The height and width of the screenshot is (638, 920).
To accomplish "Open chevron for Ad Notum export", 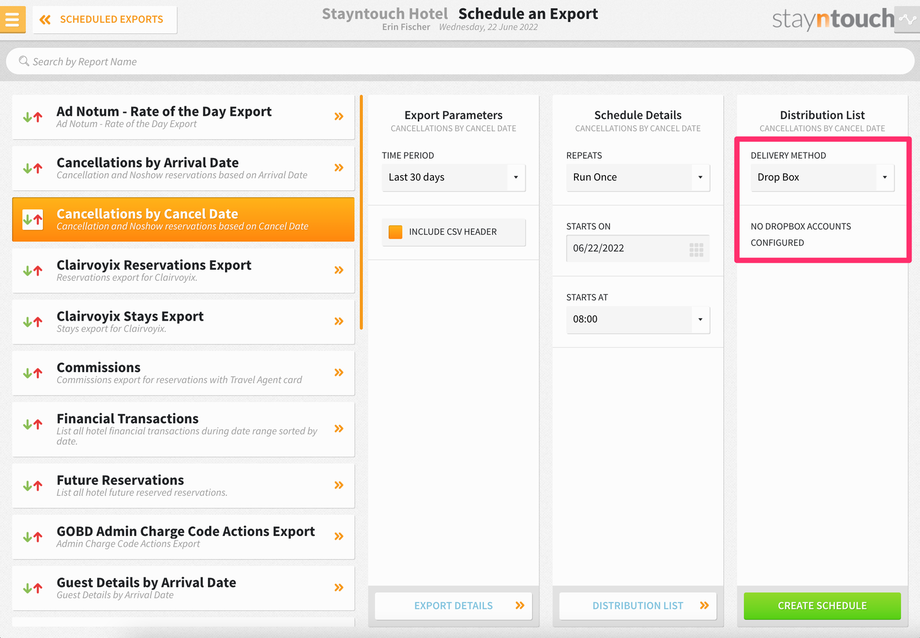I will click(339, 117).
